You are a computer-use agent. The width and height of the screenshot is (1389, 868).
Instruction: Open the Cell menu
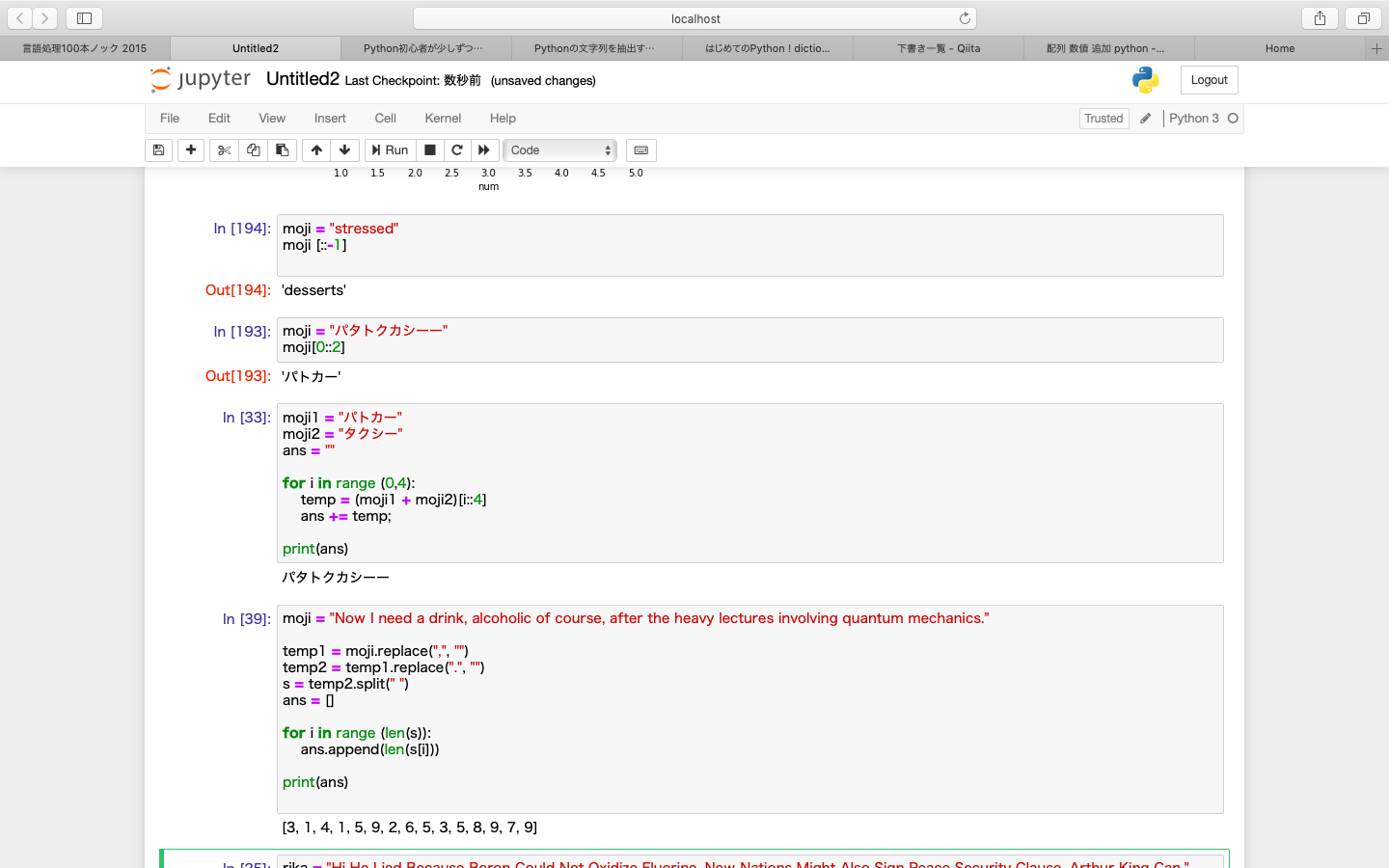(386, 119)
